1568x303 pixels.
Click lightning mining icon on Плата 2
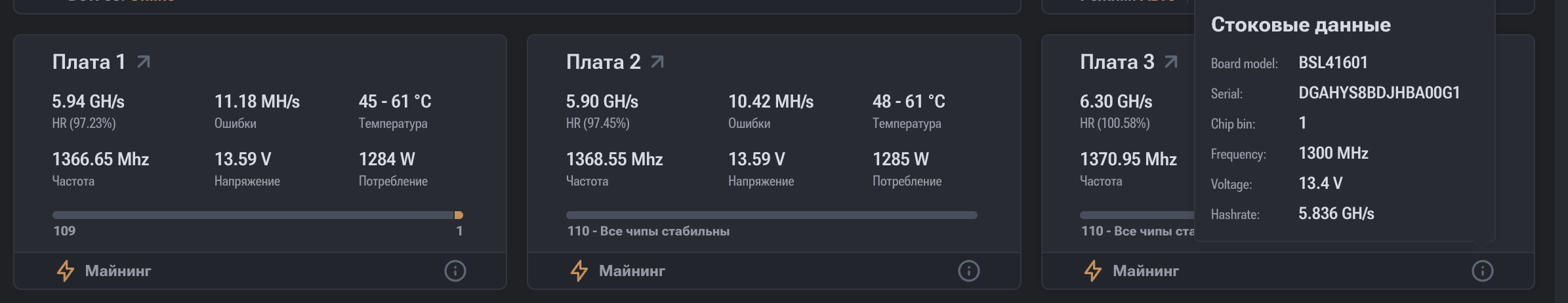pyautogui.click(x=579, y=271)
